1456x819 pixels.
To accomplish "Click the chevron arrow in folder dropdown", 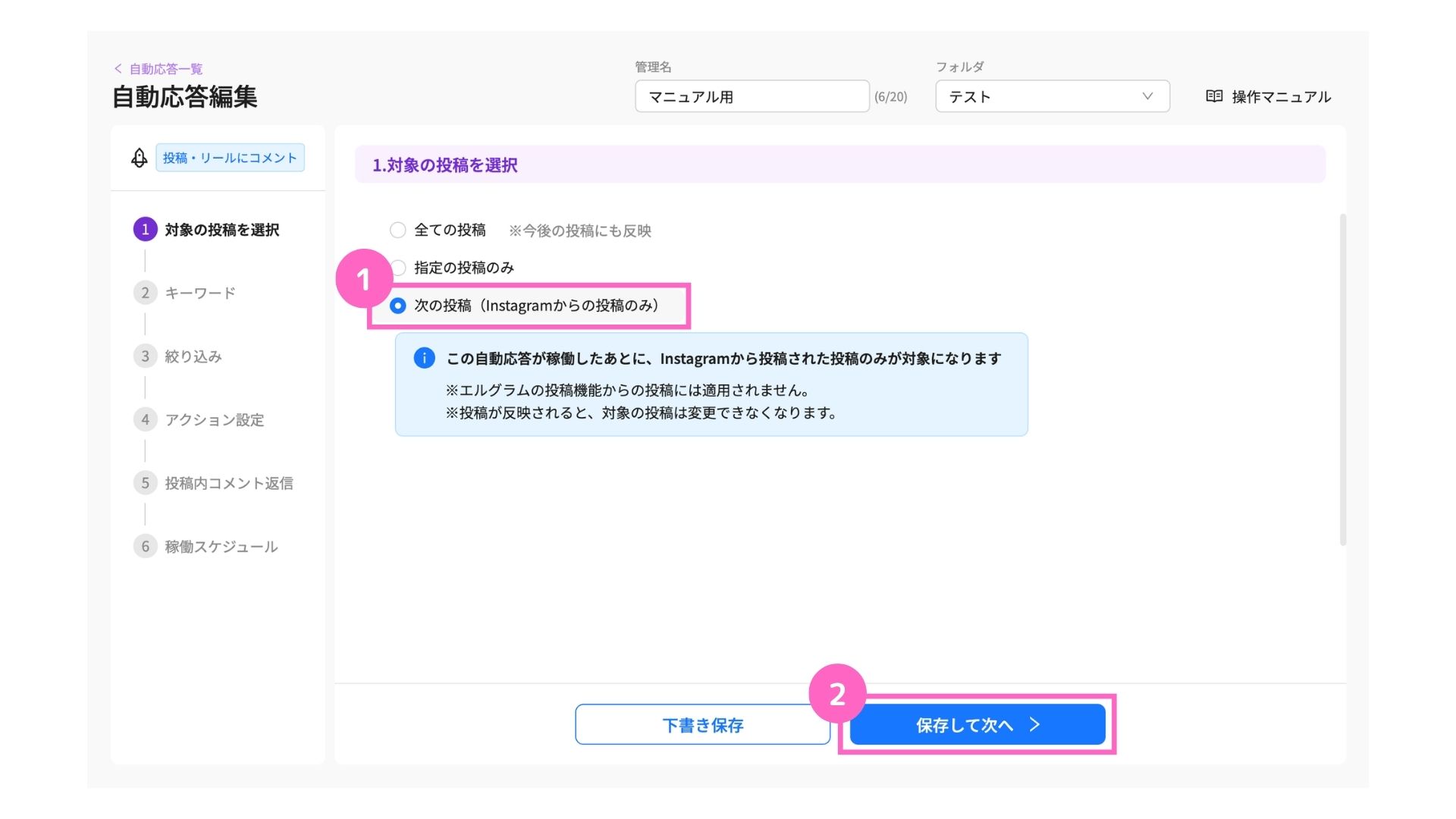I will tap(1147, 96).
